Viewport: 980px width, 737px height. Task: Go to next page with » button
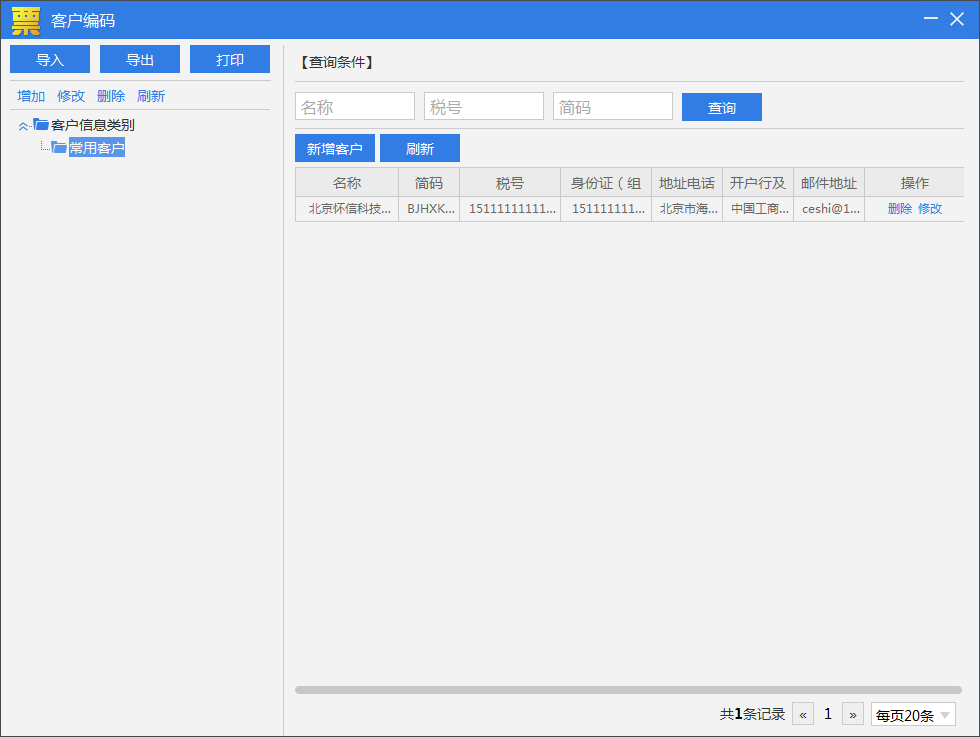852,714
